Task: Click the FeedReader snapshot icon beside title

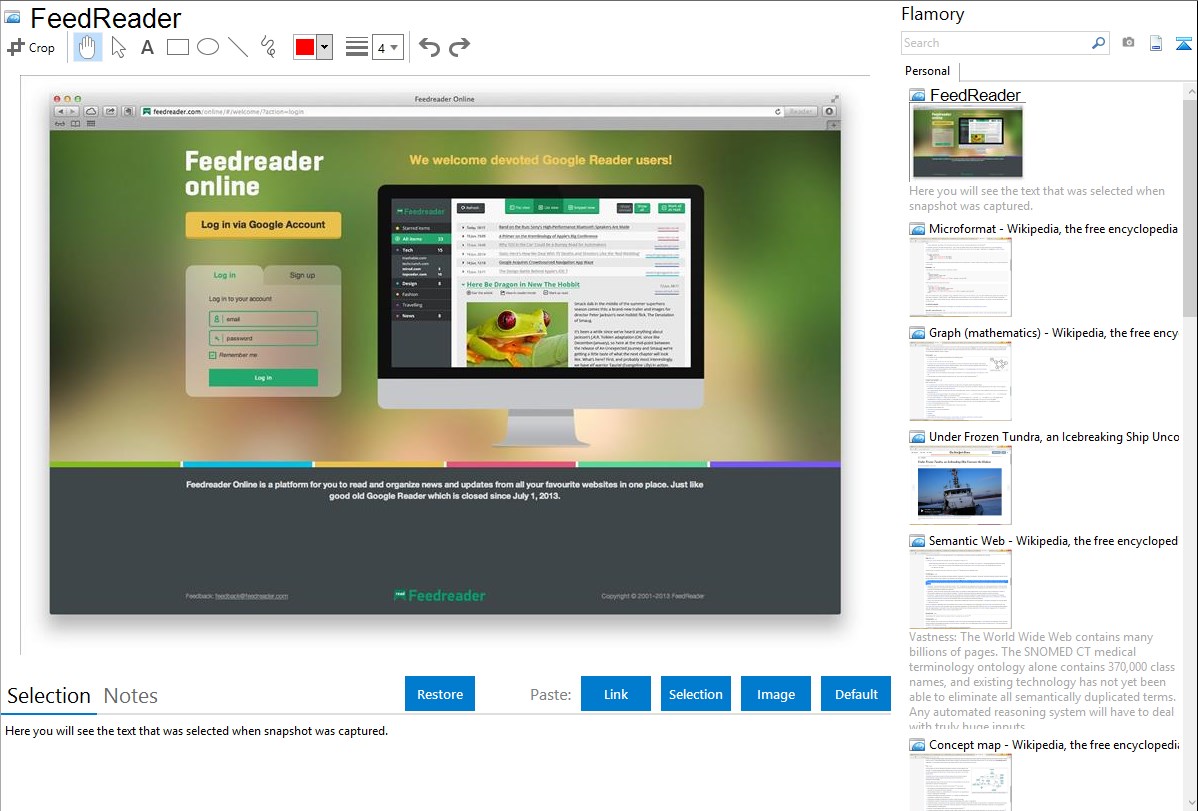Action: pos(12,18)
